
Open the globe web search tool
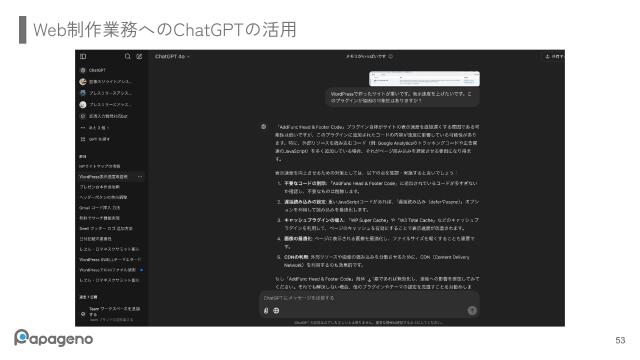point(276,311)
